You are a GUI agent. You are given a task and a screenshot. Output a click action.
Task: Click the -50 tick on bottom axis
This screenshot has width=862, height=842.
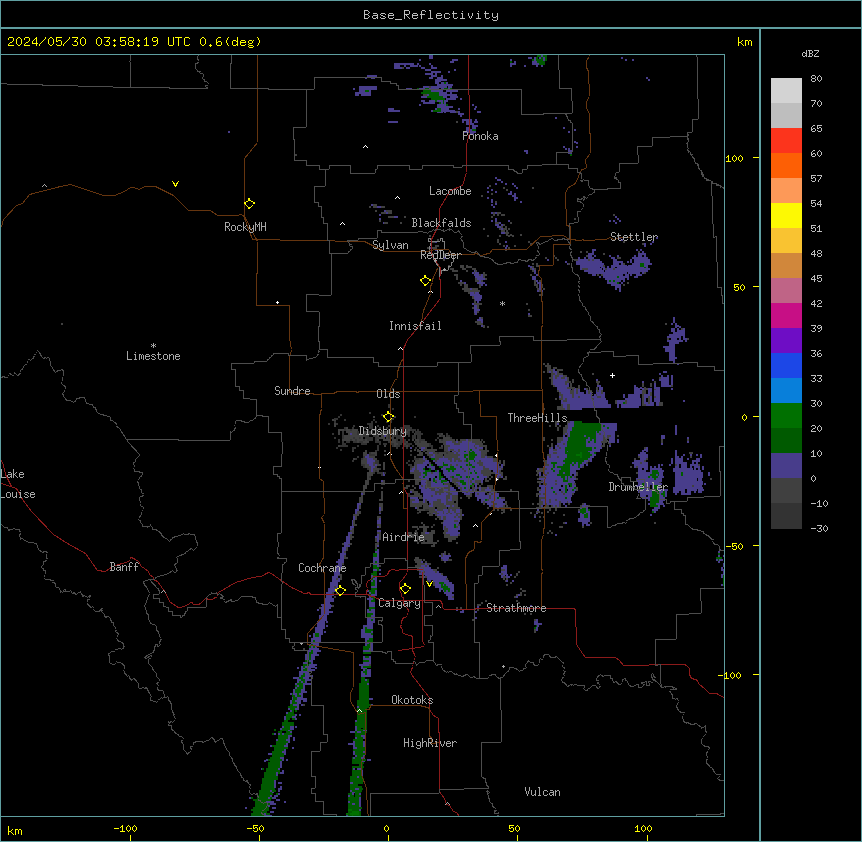pos(255,829)
